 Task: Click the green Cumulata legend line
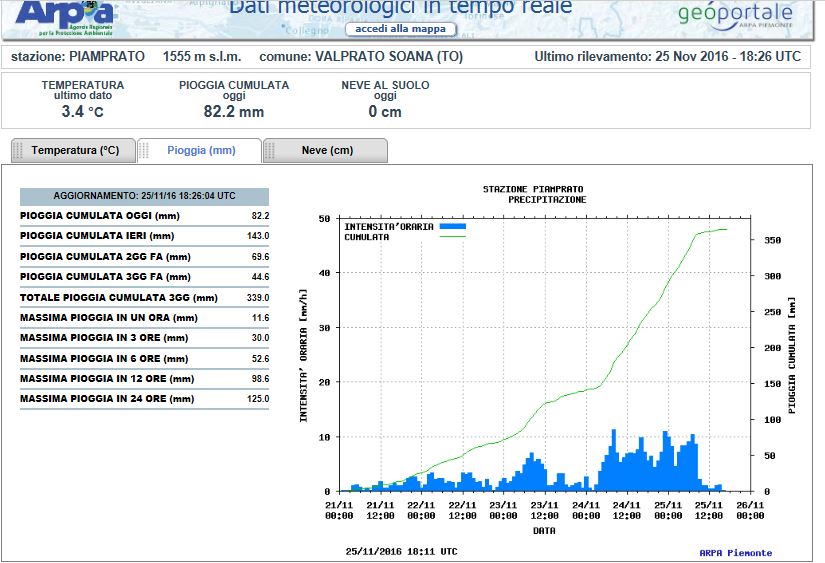pyautogui.click(x=452, y=237)
